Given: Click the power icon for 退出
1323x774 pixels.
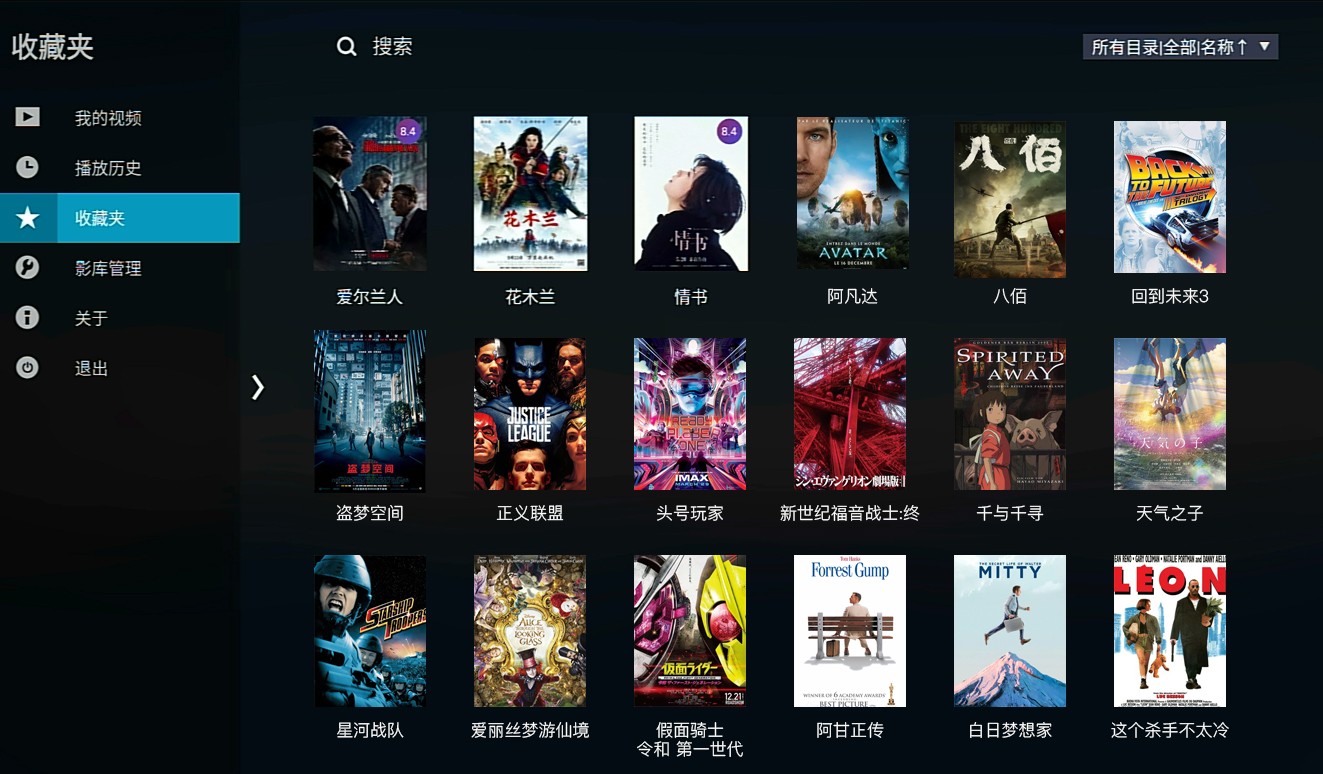Looking at the screenshot, I should (x=27, y=367).
